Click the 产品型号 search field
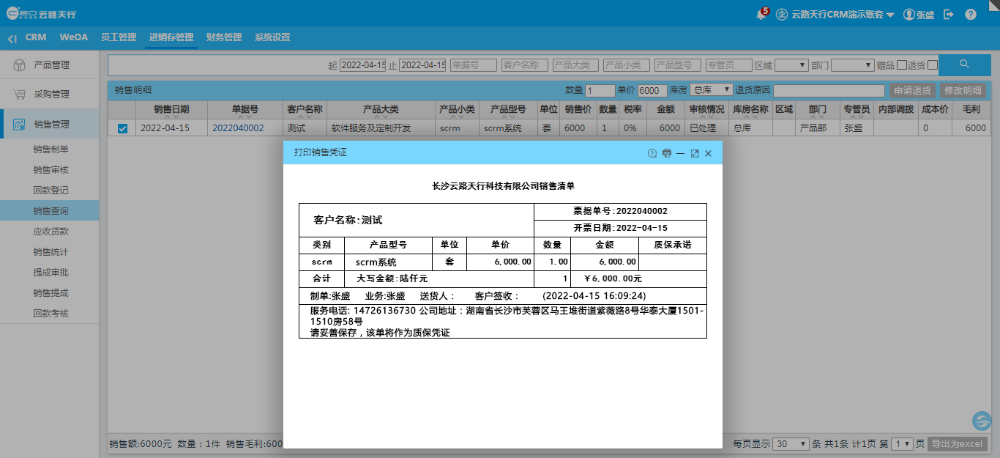This screenshot has height=458, width=1000. tap(677, 65)
